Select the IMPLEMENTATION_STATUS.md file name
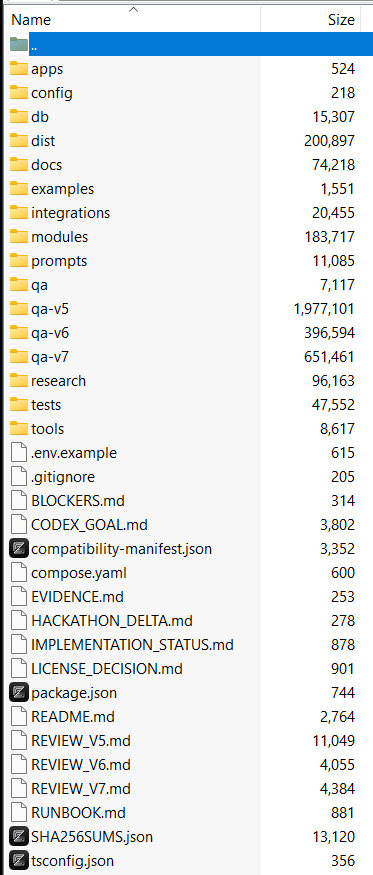Image resolution: width=373 pixels, height=875 pixels. point(132,645)
